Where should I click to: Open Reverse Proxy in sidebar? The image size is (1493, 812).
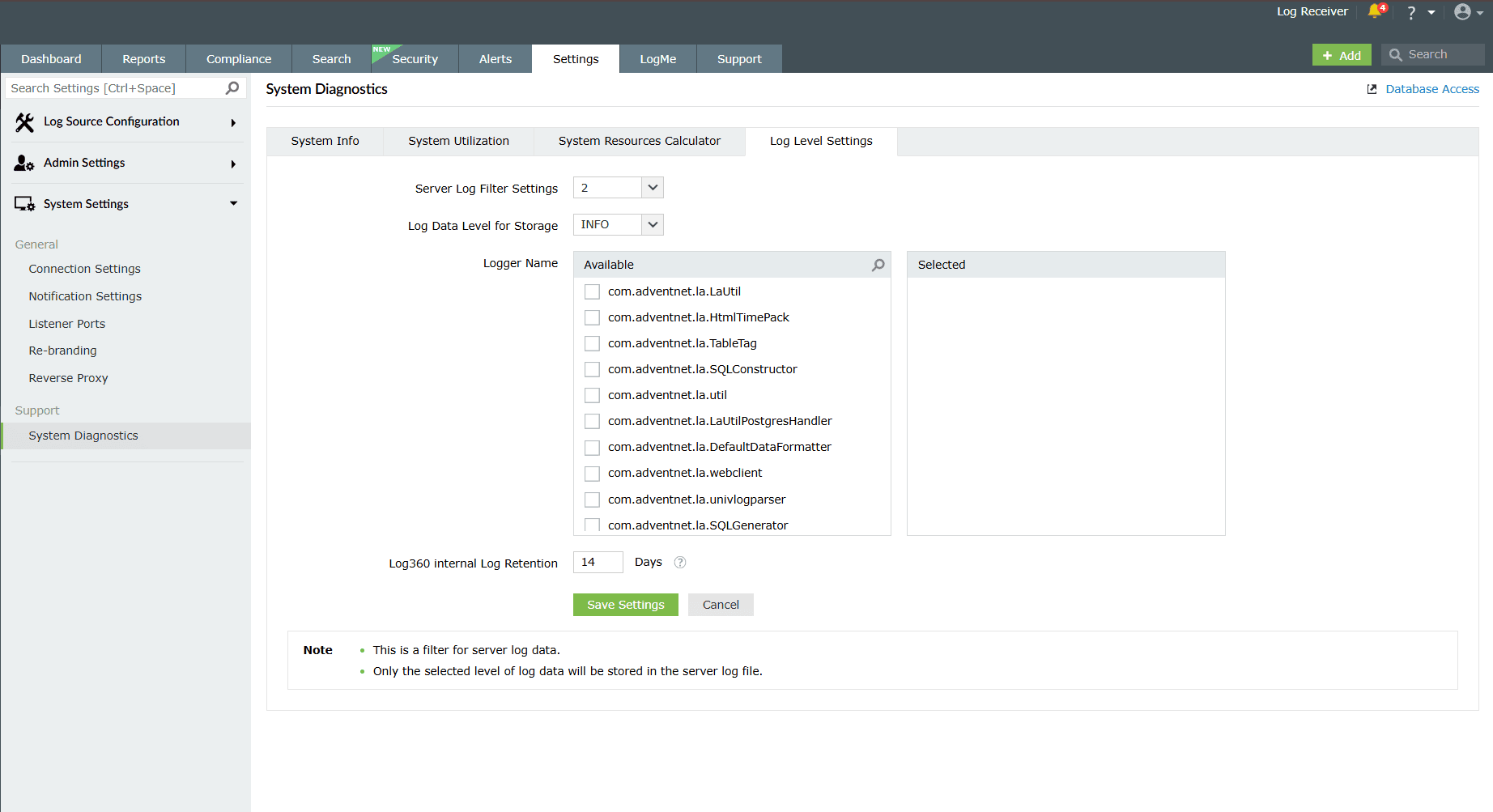[x=68, y=378]
